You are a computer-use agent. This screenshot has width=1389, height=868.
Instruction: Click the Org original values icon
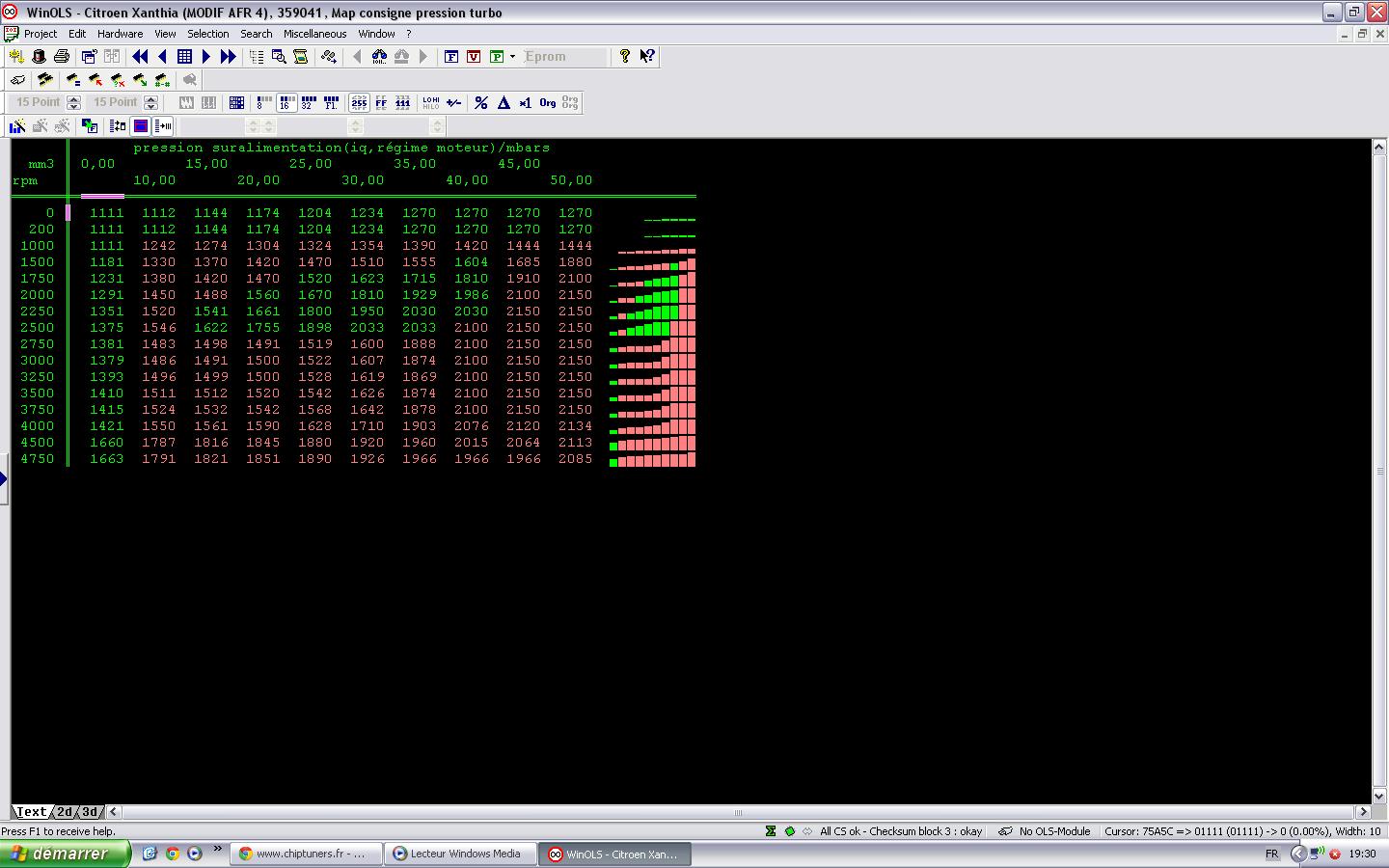click(x=547, y=102)
